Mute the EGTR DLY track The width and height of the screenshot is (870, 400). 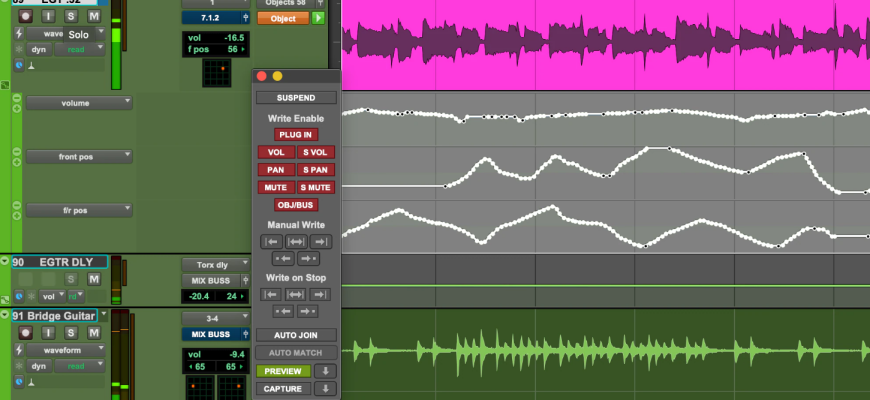[93, 279]
